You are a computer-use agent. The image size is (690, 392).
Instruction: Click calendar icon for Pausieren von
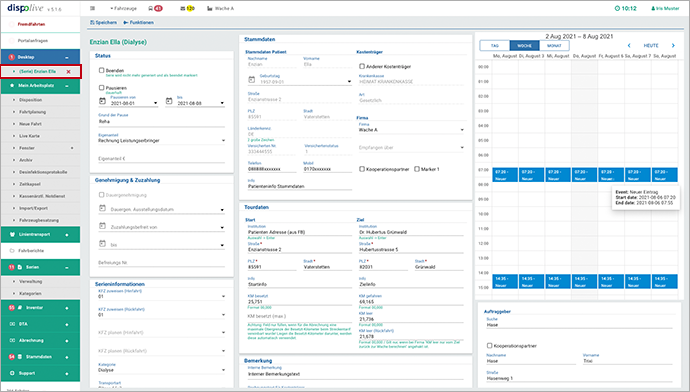[102, 101]
